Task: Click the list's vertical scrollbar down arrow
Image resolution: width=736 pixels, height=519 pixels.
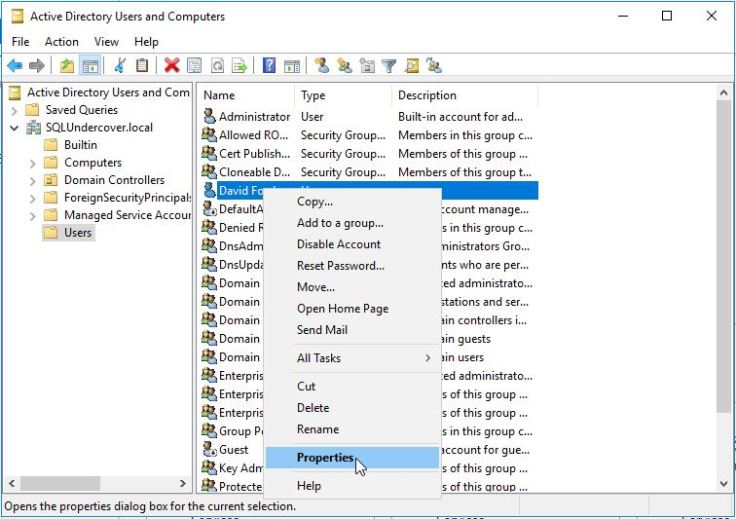Action: tap(723, 483)
